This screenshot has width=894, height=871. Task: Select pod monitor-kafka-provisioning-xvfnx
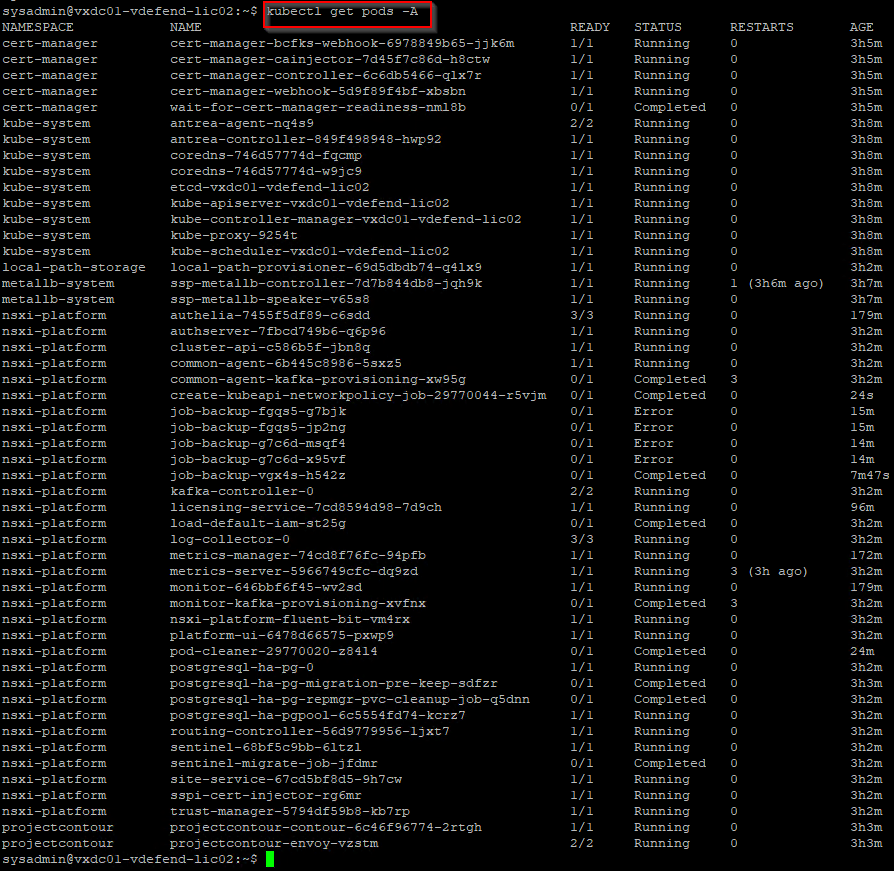coord(298,603)
